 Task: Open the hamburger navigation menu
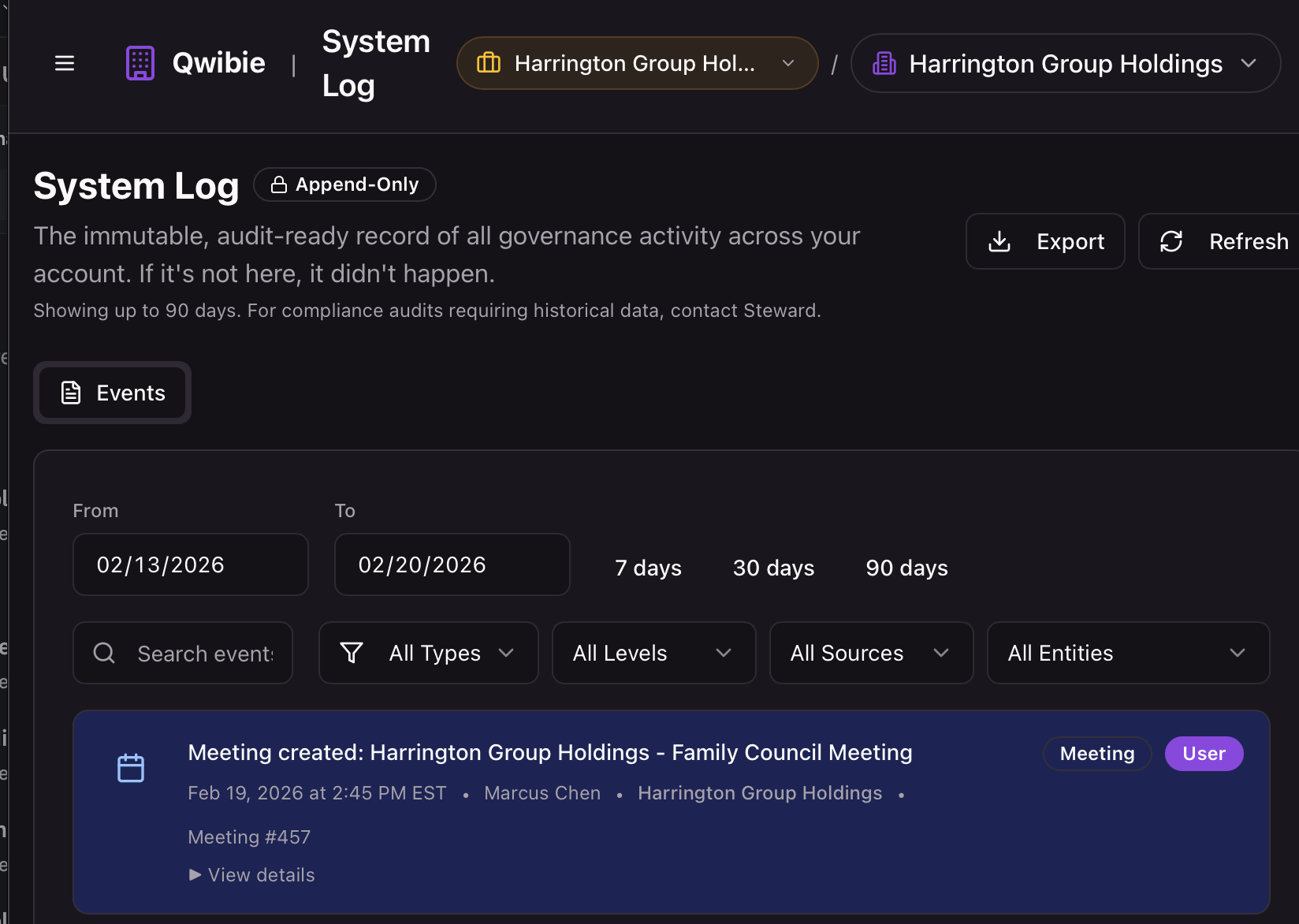click(65, 63)
